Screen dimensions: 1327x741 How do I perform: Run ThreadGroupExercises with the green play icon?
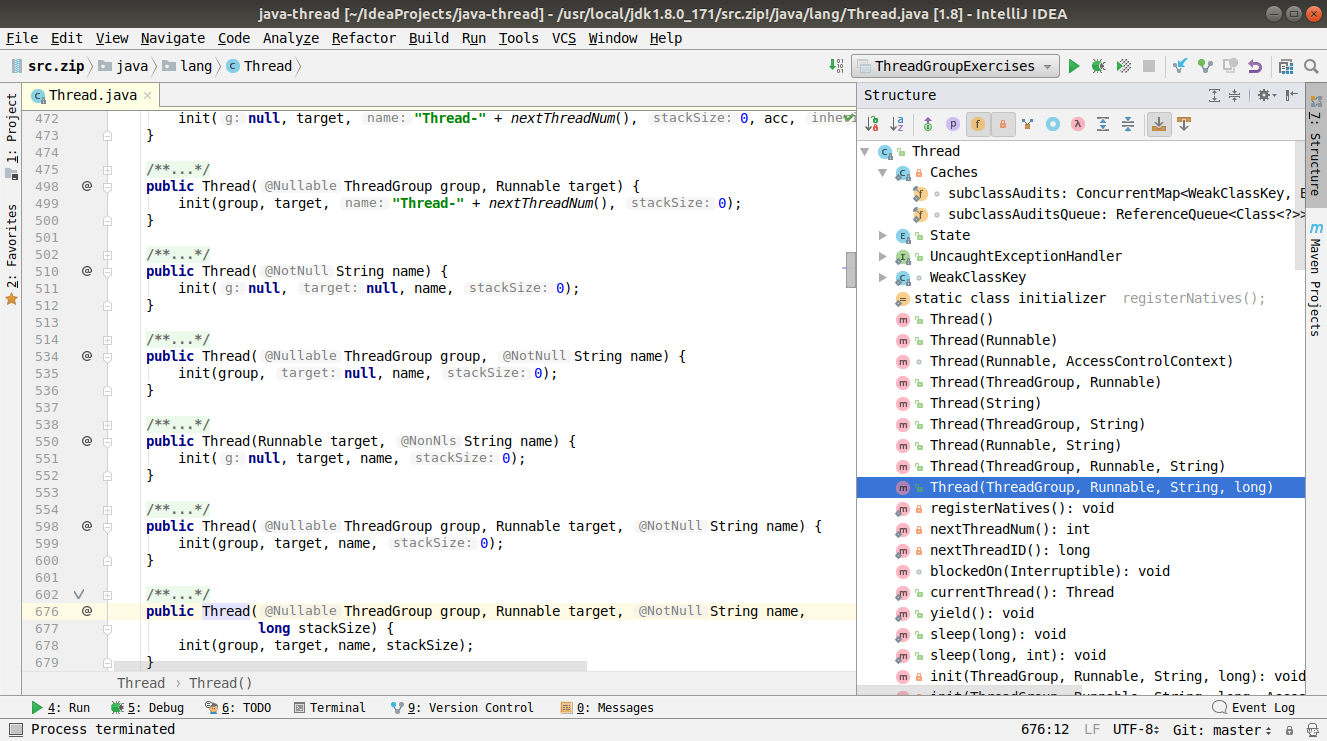[x=1074, y=66]
